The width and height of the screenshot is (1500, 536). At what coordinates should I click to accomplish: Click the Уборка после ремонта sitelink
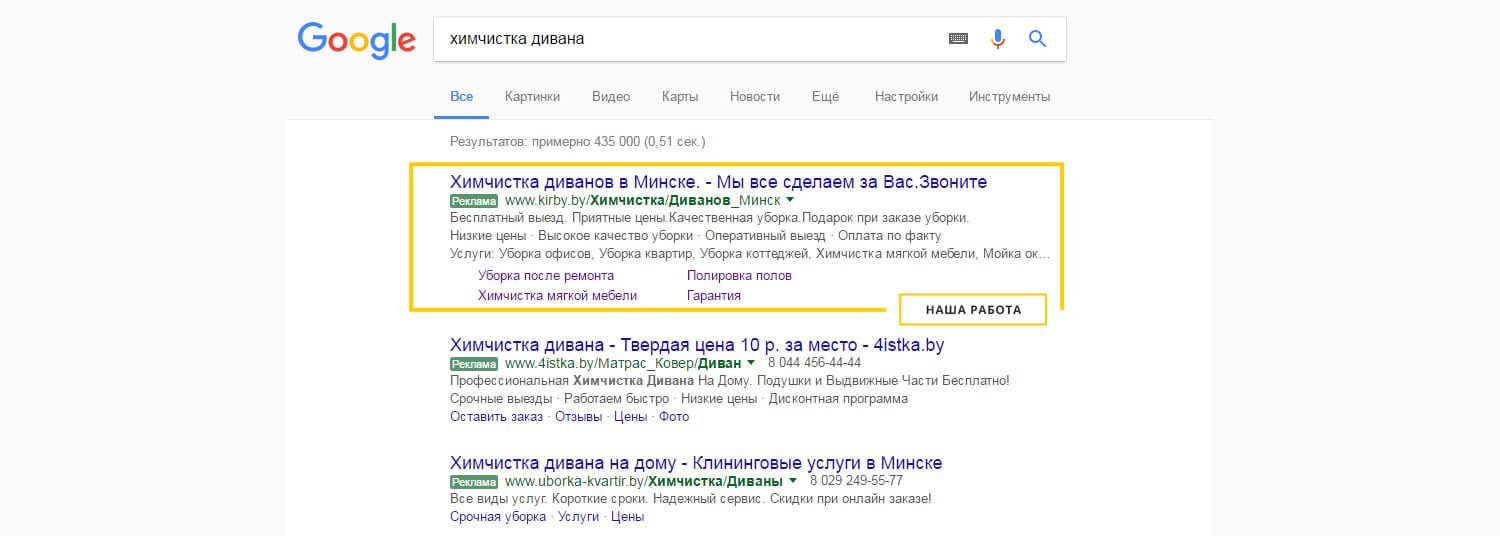tap(546, 275)
